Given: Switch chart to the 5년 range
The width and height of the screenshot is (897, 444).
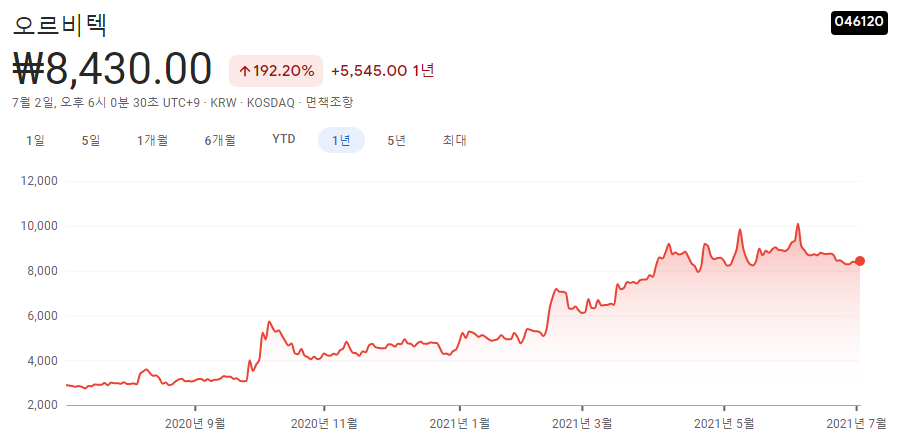Looking at the screenshot, I should (396, 140).
